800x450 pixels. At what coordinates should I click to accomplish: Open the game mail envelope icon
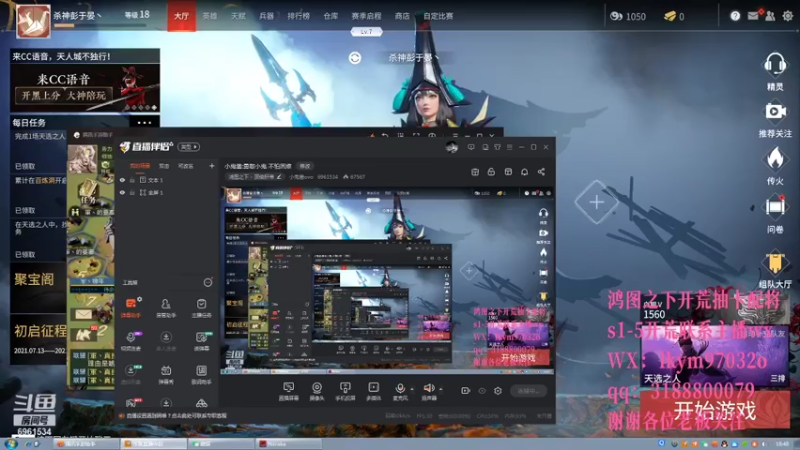coord(753,16)
